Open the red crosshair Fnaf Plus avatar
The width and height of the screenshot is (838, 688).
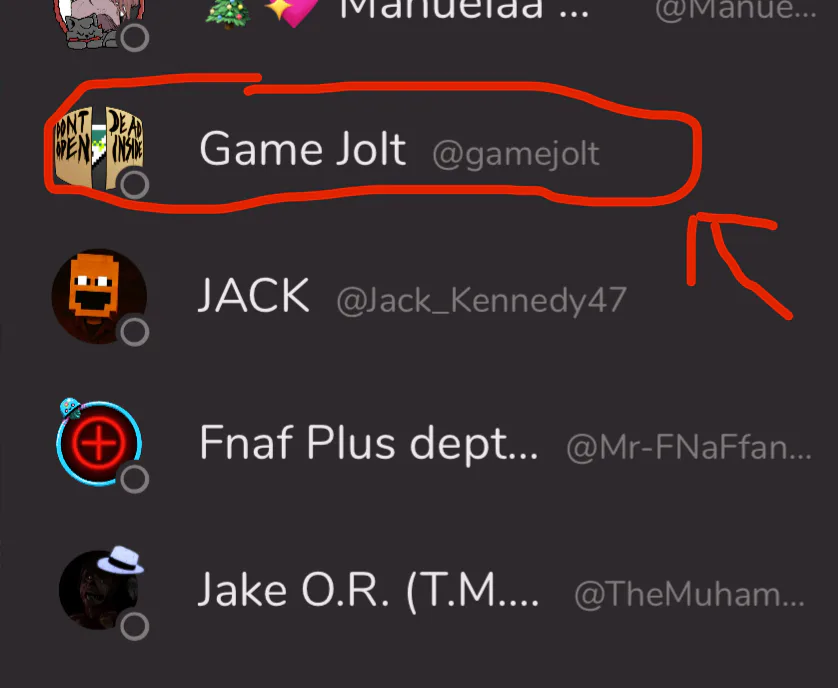pyautogui.click(x=99, y=444)
